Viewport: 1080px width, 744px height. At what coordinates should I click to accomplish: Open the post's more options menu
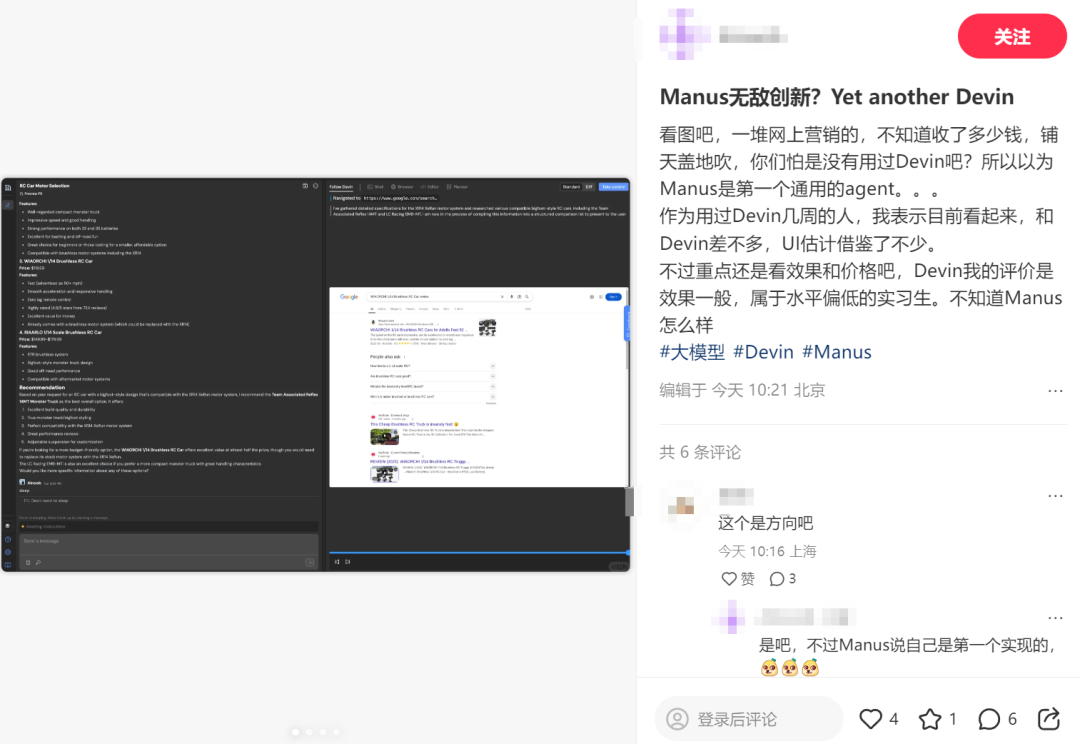1056,390
